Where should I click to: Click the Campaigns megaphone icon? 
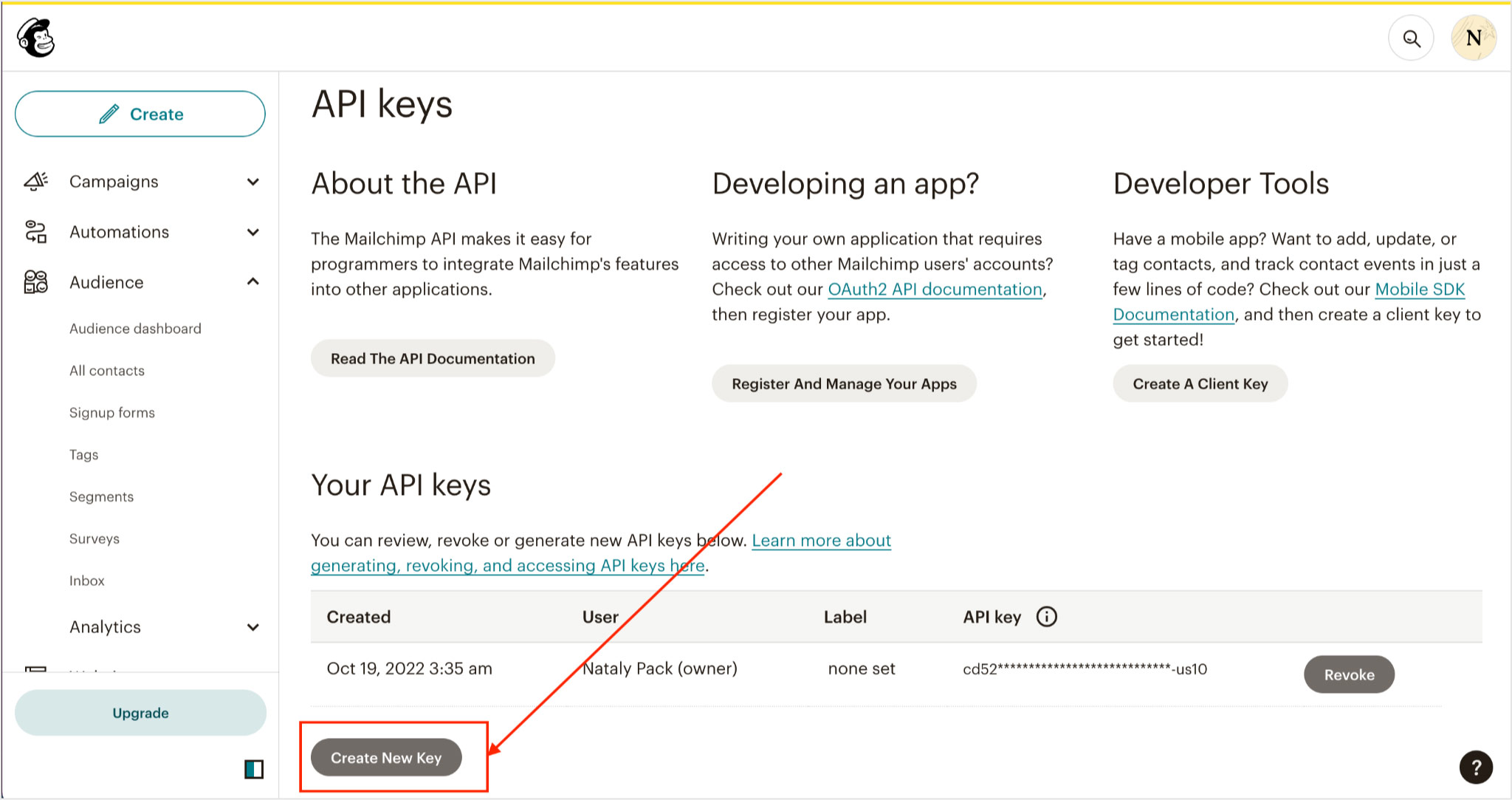point(35,181)
